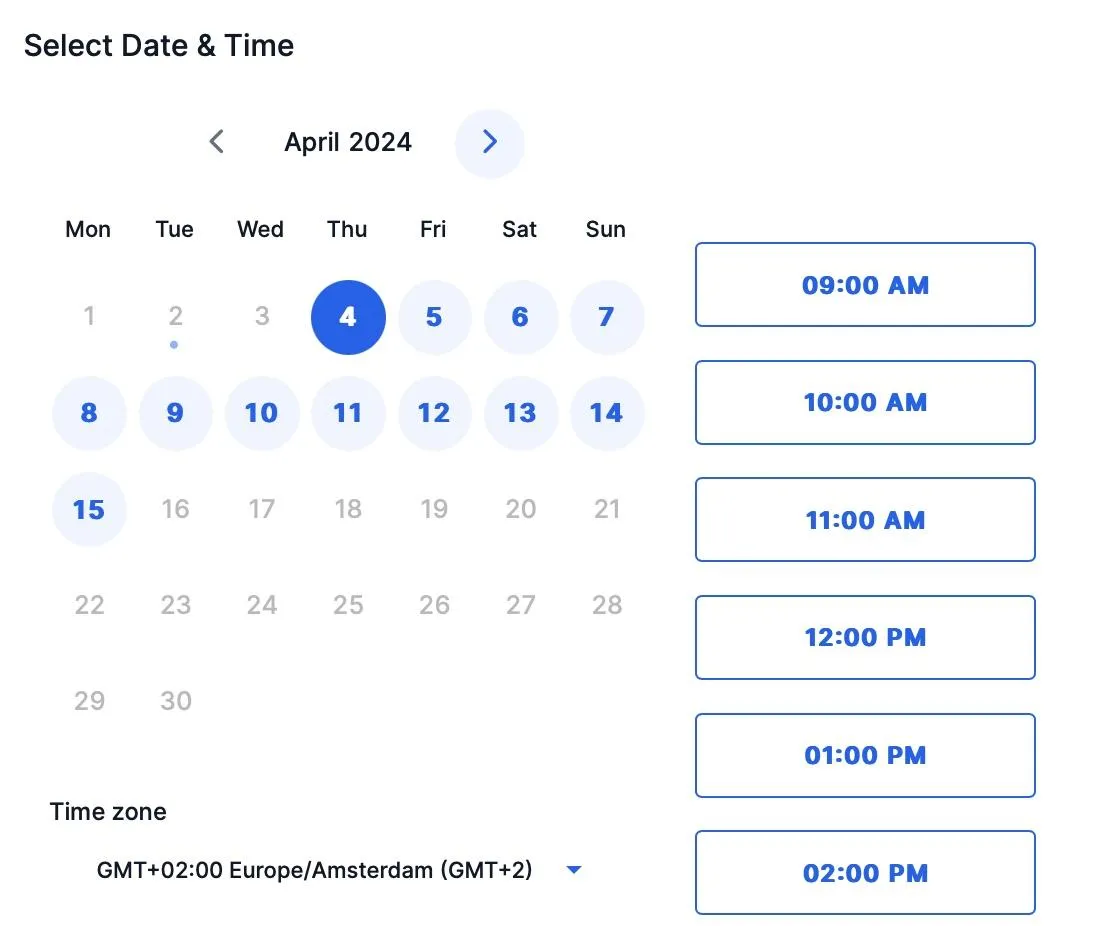This screenshot has height=926, width=1110.
Task: Select GMT+02:00 Europe/Amsterdam time zone field
Action: [314, 870]
